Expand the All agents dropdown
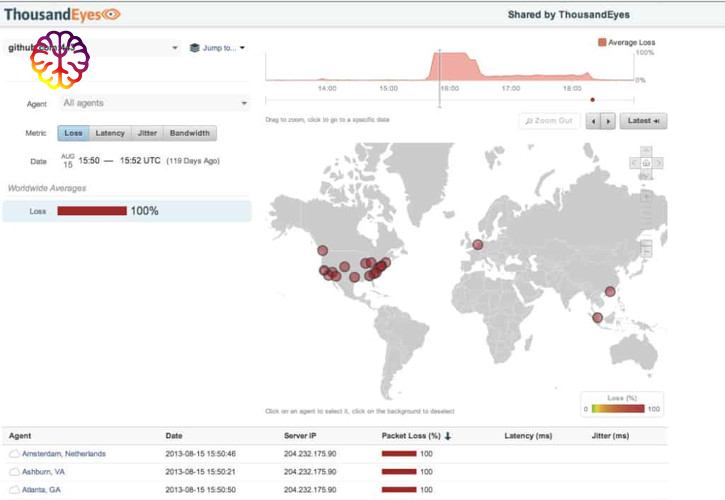Screen dimensions: 725x500 coord(155,103)
